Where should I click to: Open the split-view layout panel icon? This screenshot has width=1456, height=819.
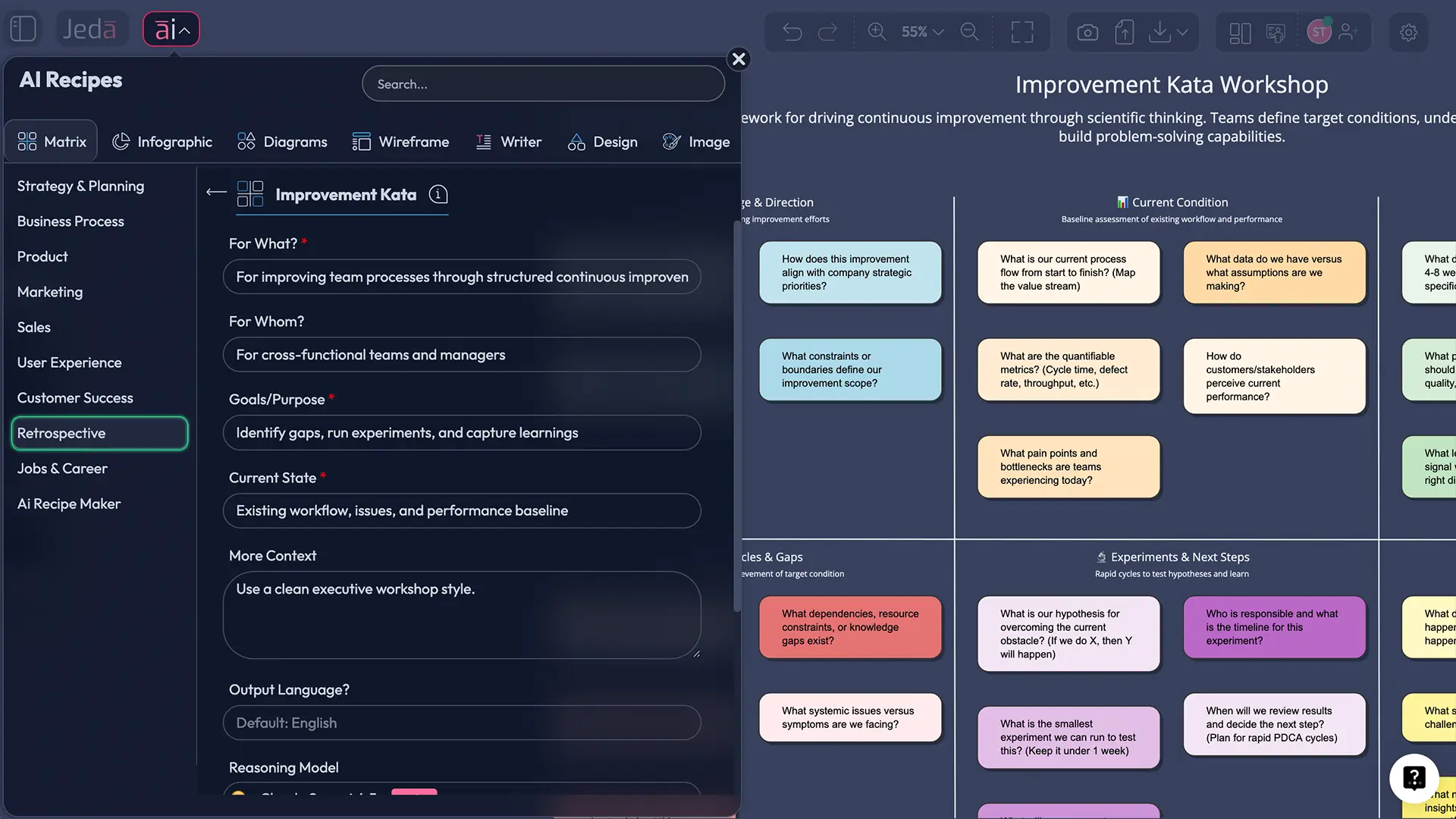coord(1239,32)
